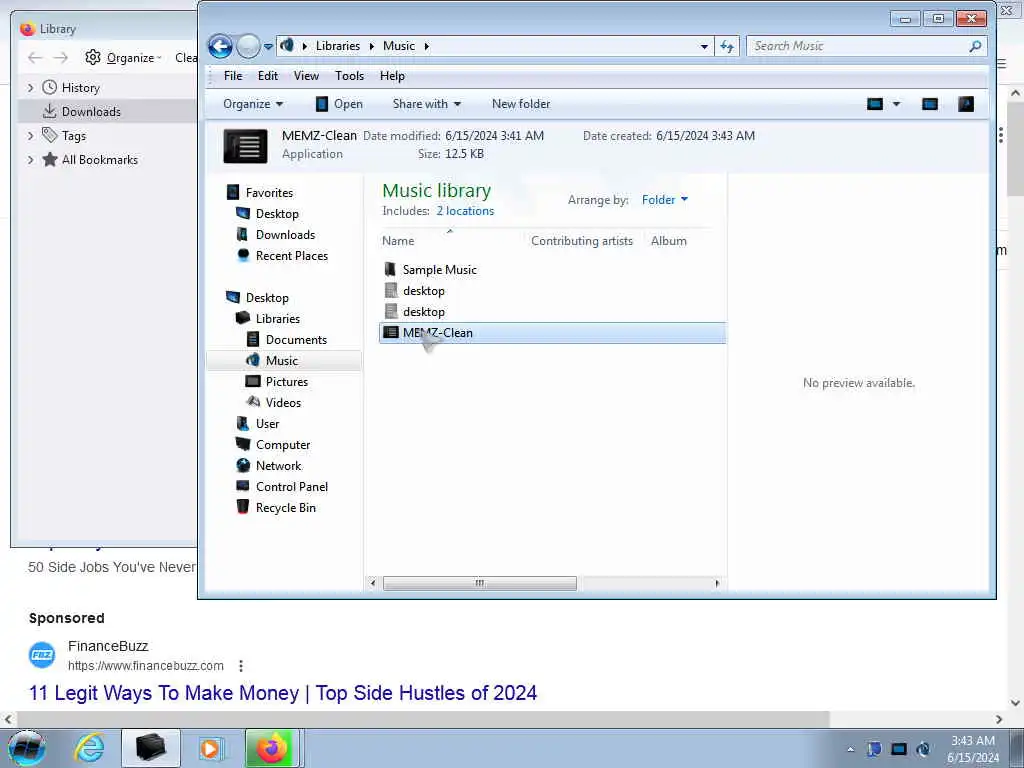1024x768 pixels.
Task: Click the change view icon
Action: (875, 104)
